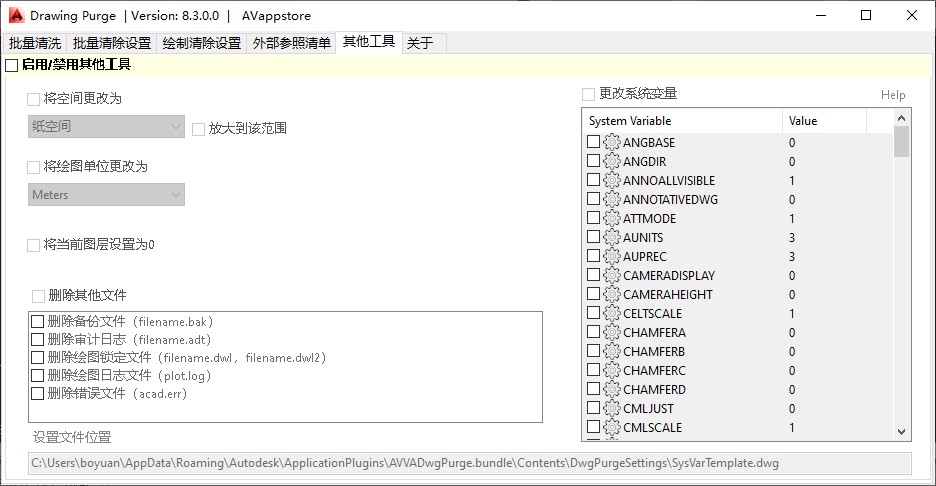Click the settings file path field
Viewport: 936px width, 486px height.
470,463
